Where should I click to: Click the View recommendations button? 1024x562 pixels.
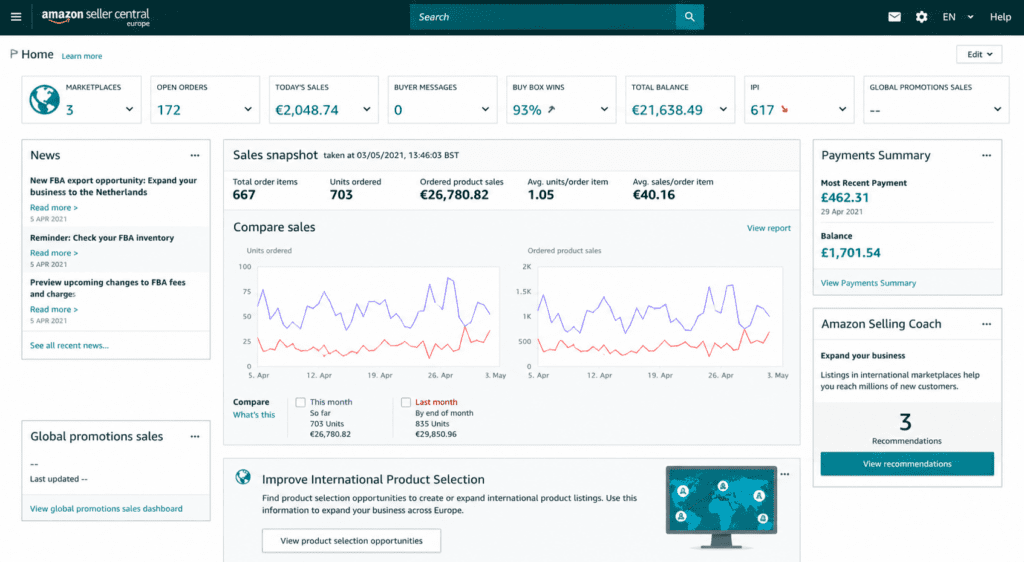[x=907, y=463]
